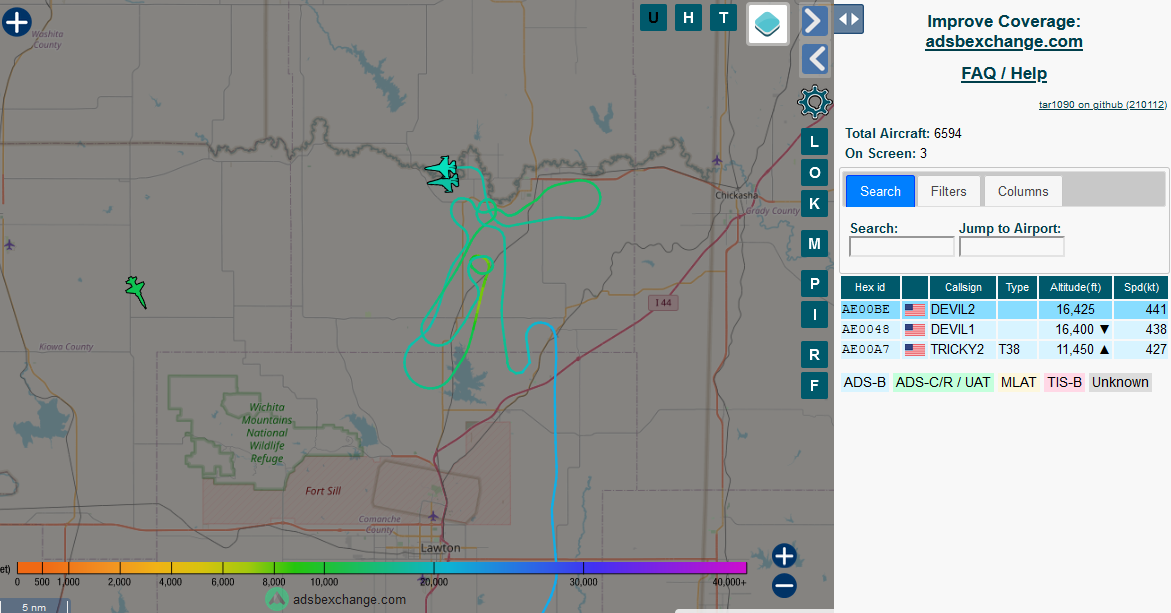Screen dimensions: 1171x613
Task: Open the Search tab
Action: coord(880,191)
